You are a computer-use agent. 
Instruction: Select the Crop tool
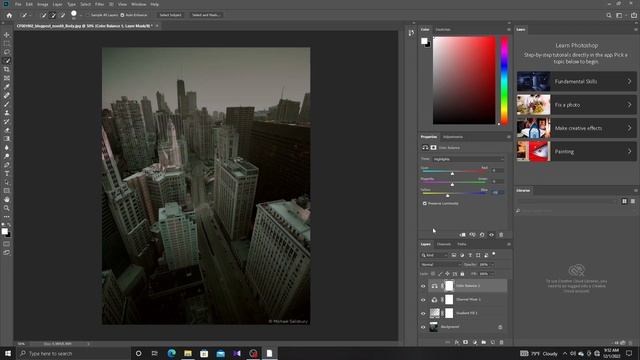(x=7, y=69)
